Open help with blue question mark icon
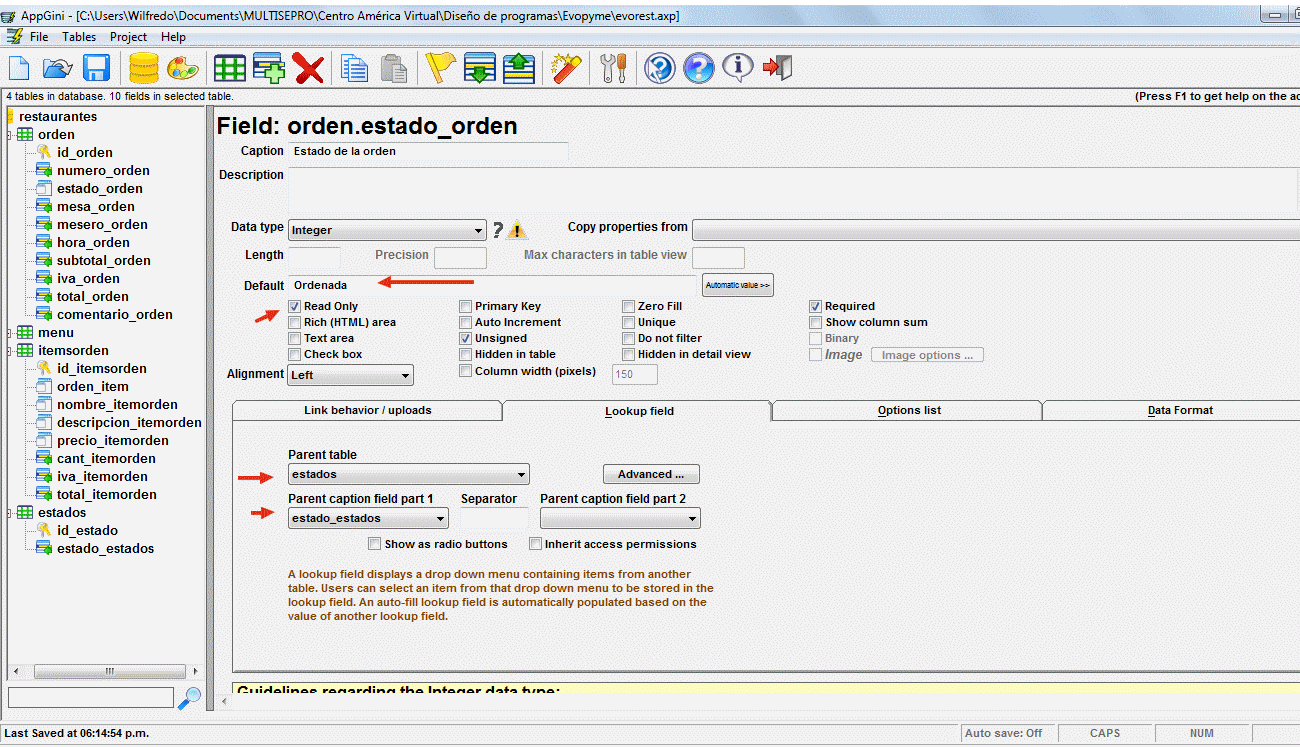This screenshot has width=1300, height=747. [699, 68]
